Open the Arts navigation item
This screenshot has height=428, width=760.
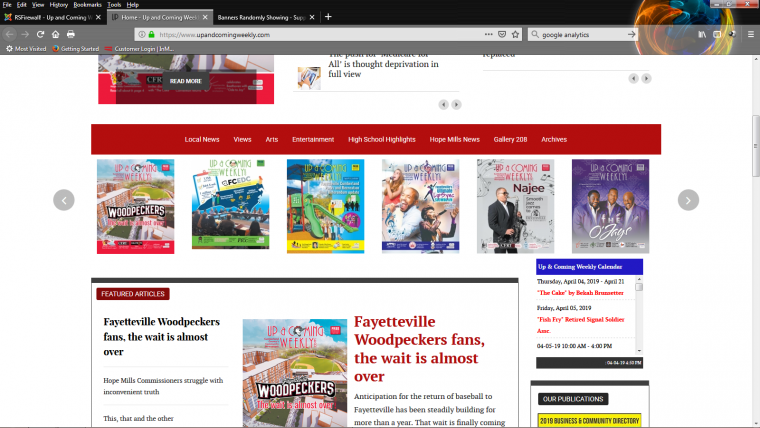point(272,140)
